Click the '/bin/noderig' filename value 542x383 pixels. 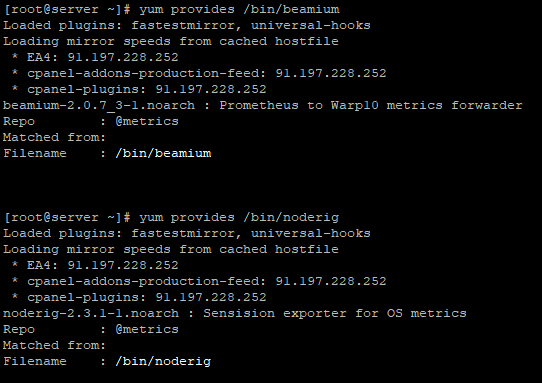(x=163, y=362)
